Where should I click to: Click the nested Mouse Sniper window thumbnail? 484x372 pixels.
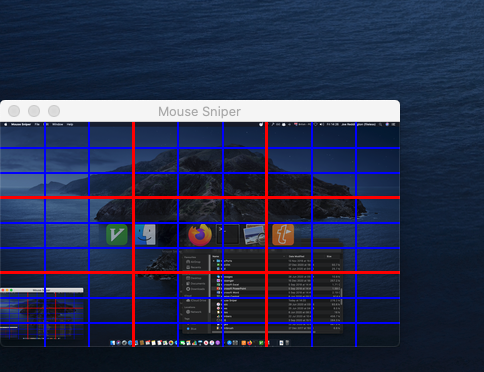click(42, 314)
